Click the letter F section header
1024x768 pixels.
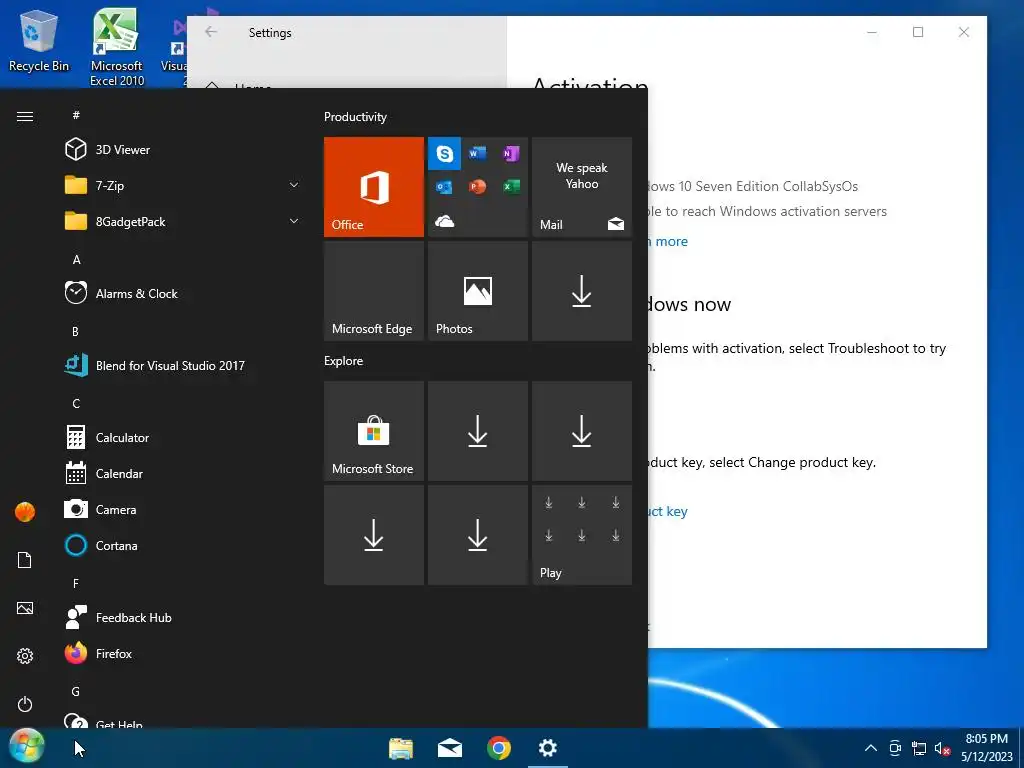point(76,583)
